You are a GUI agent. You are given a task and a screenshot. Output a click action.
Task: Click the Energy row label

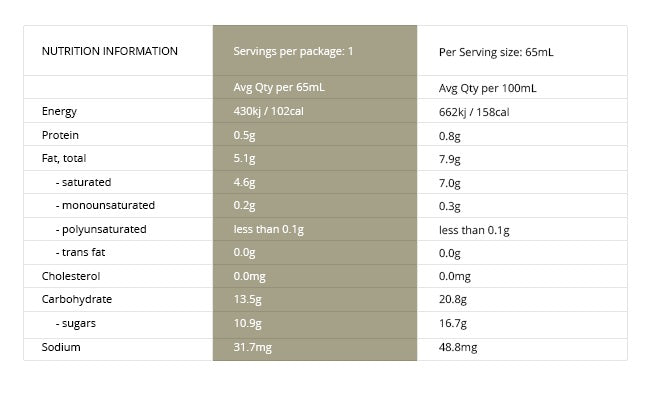click(59, 111)
